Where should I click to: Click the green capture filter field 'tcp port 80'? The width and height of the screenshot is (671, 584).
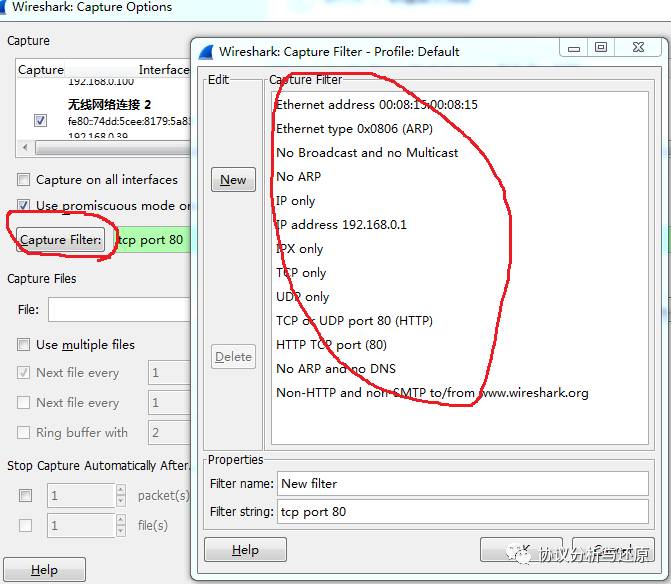(x=154, y=240)
